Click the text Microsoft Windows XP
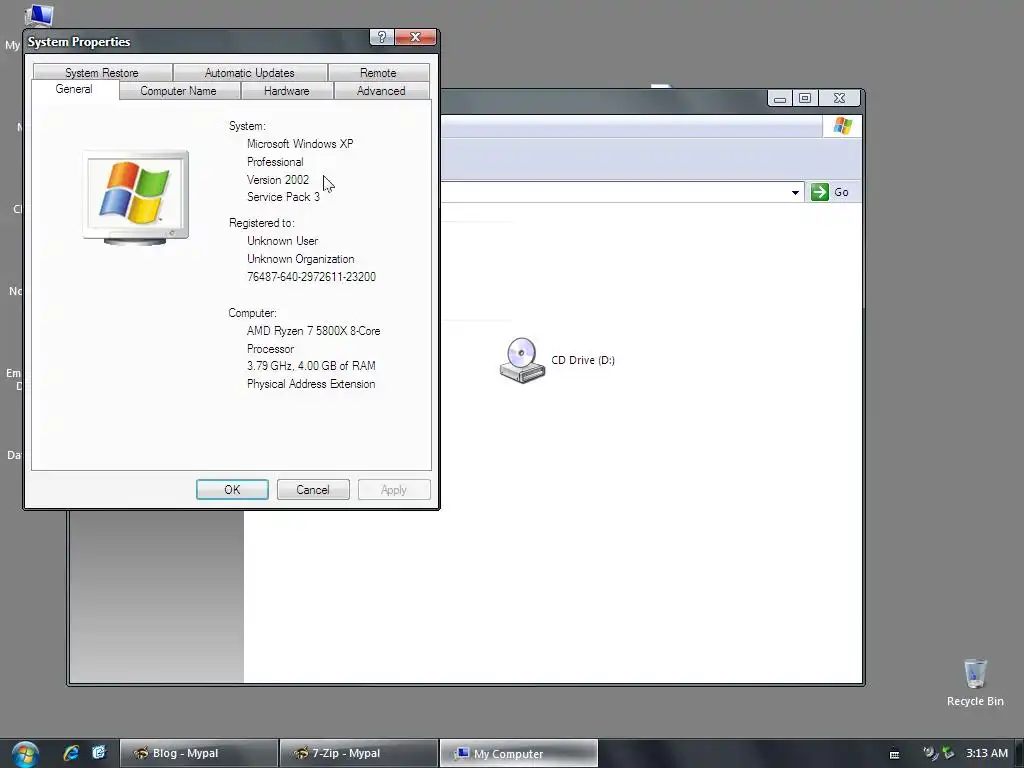Screen dimensions: 1024x768 [x=300, y=144]
